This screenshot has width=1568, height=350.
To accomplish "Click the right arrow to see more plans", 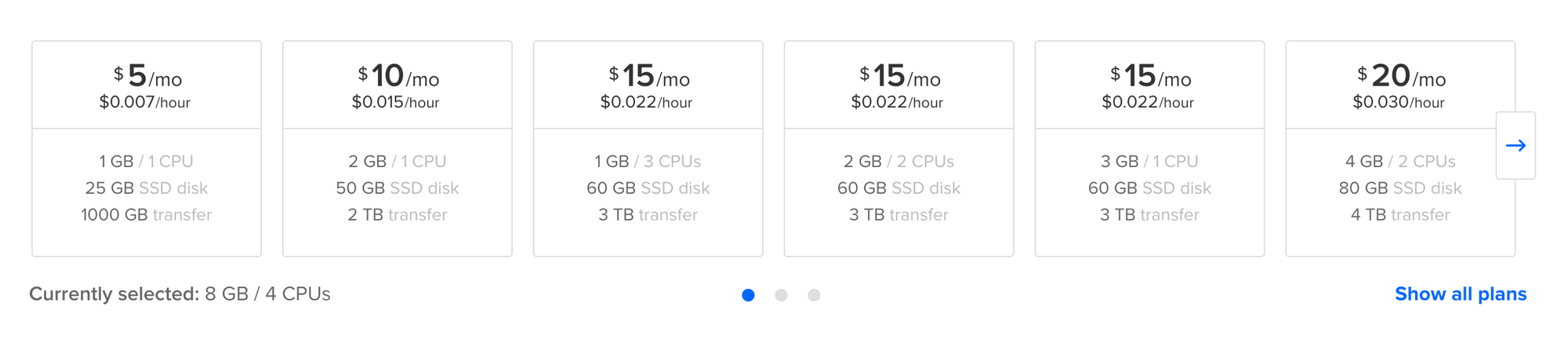I will tap(1515, 146).
